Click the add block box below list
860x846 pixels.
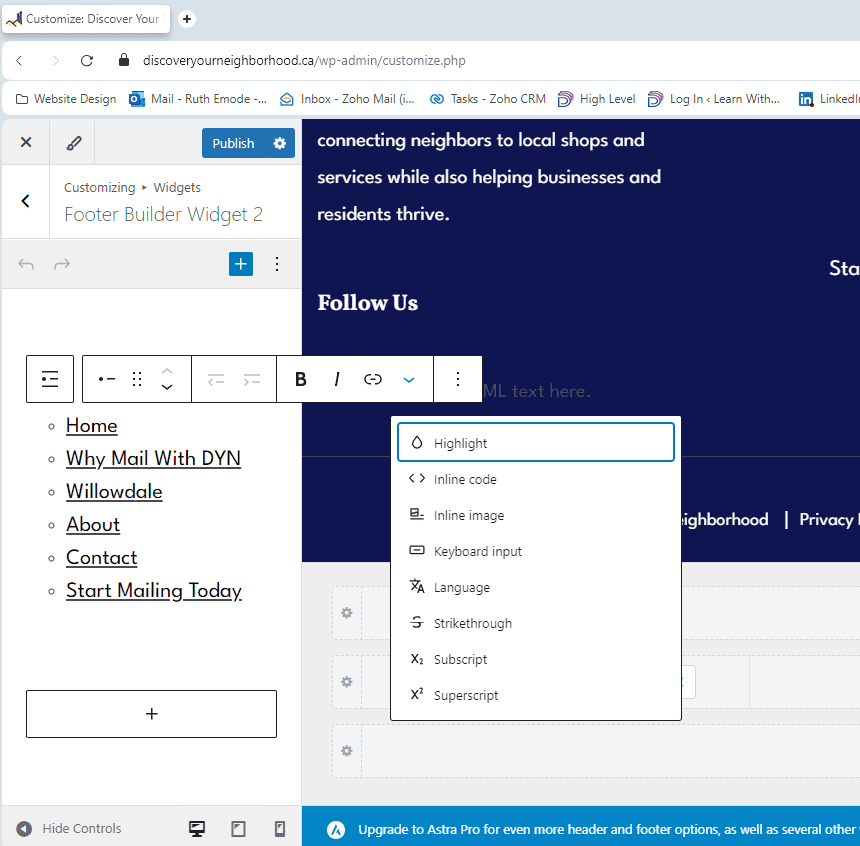pos(151,714)
